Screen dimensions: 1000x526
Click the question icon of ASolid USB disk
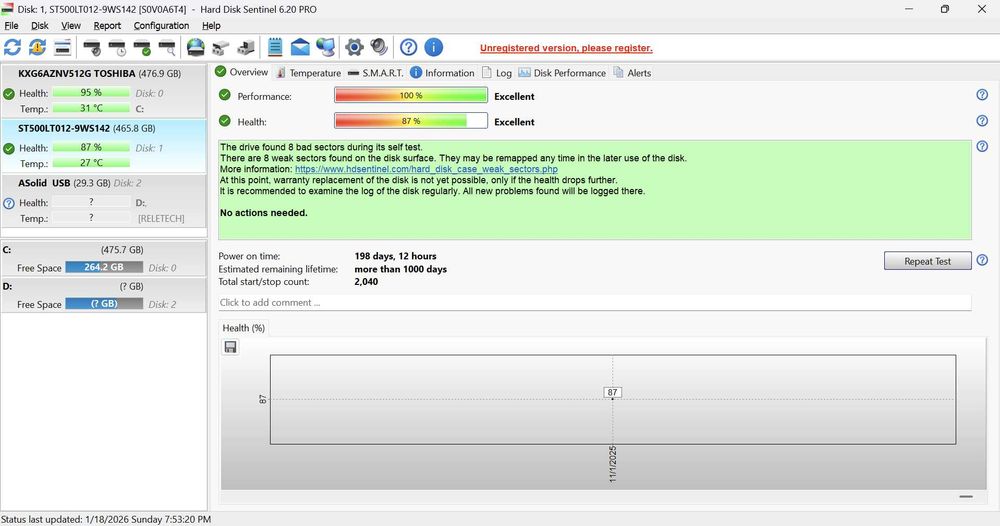(9, 203)
